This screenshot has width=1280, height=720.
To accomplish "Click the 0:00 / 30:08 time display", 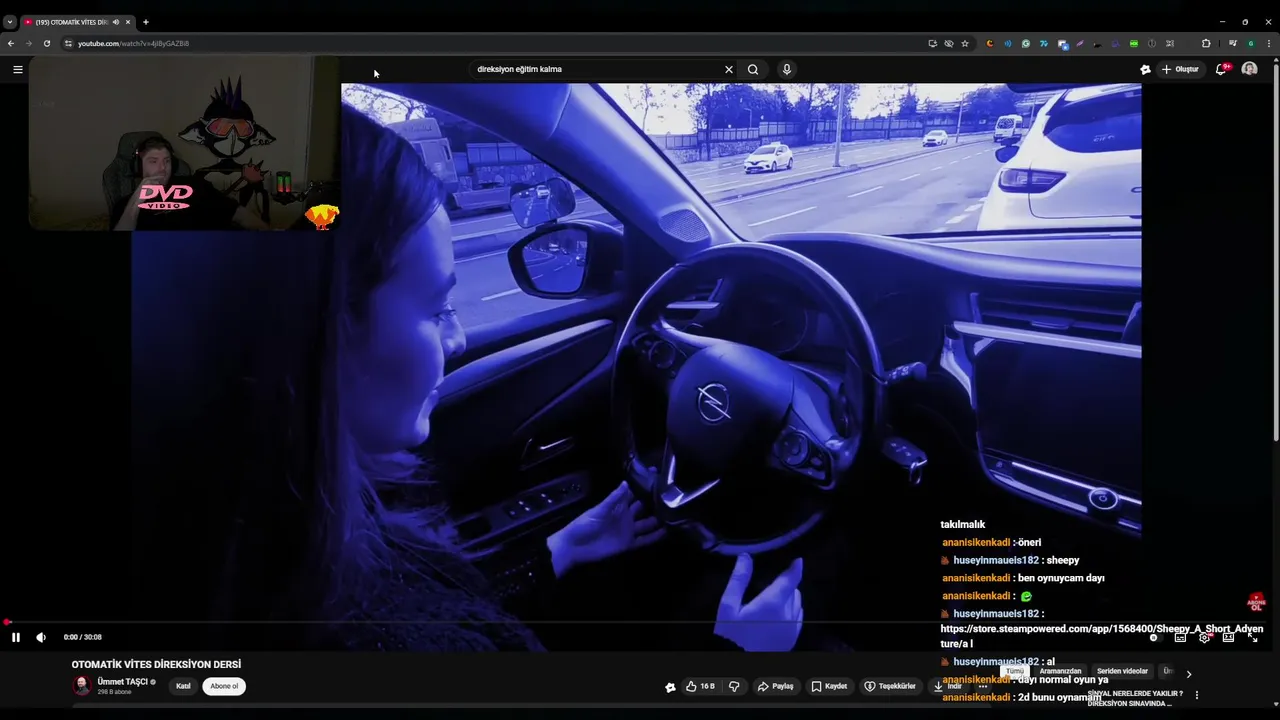I will pyautogui.click(x=82, y=637).
